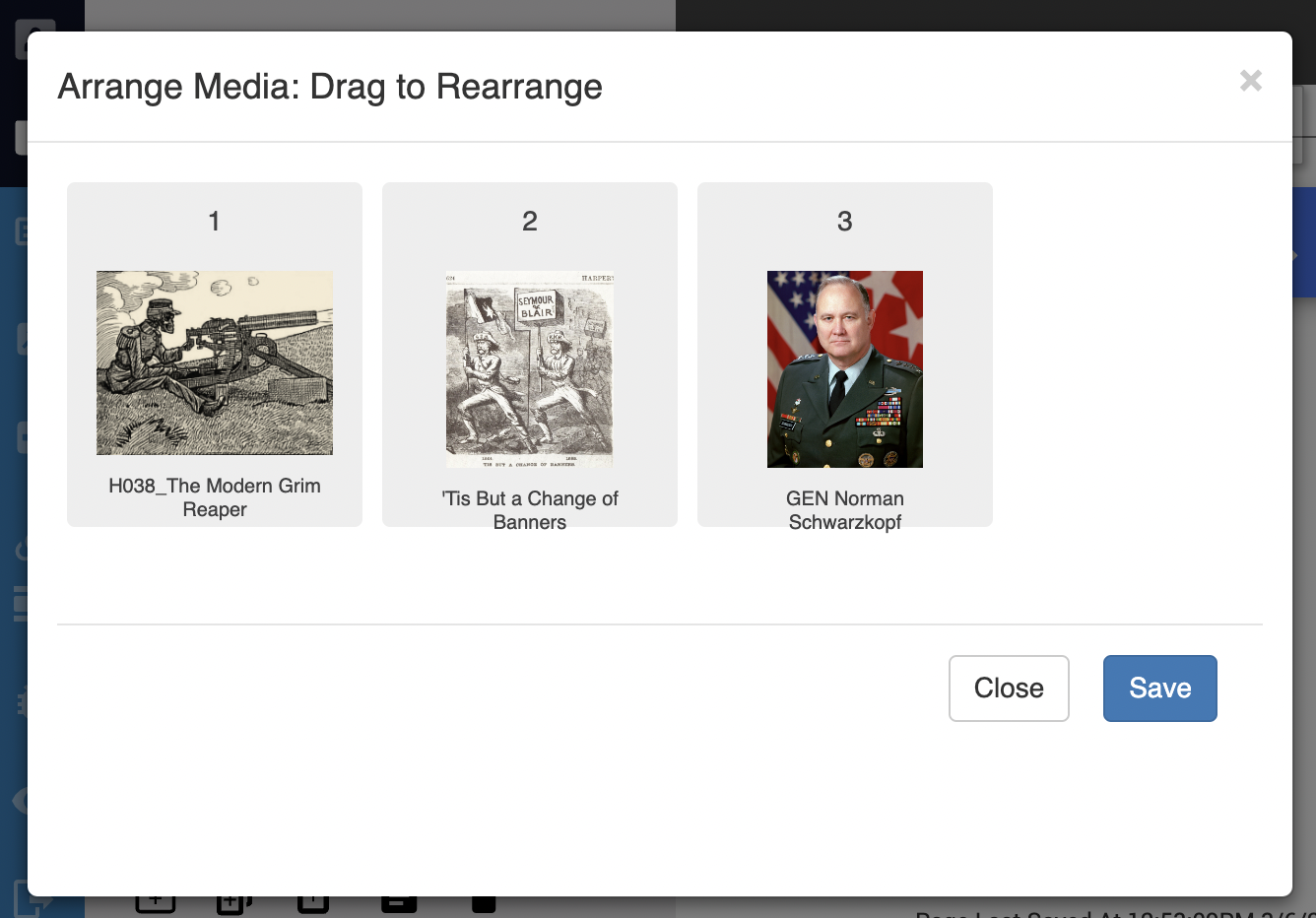Click the list icon in left sidebar
The image size is (1316, 918).
coord(19,604)
